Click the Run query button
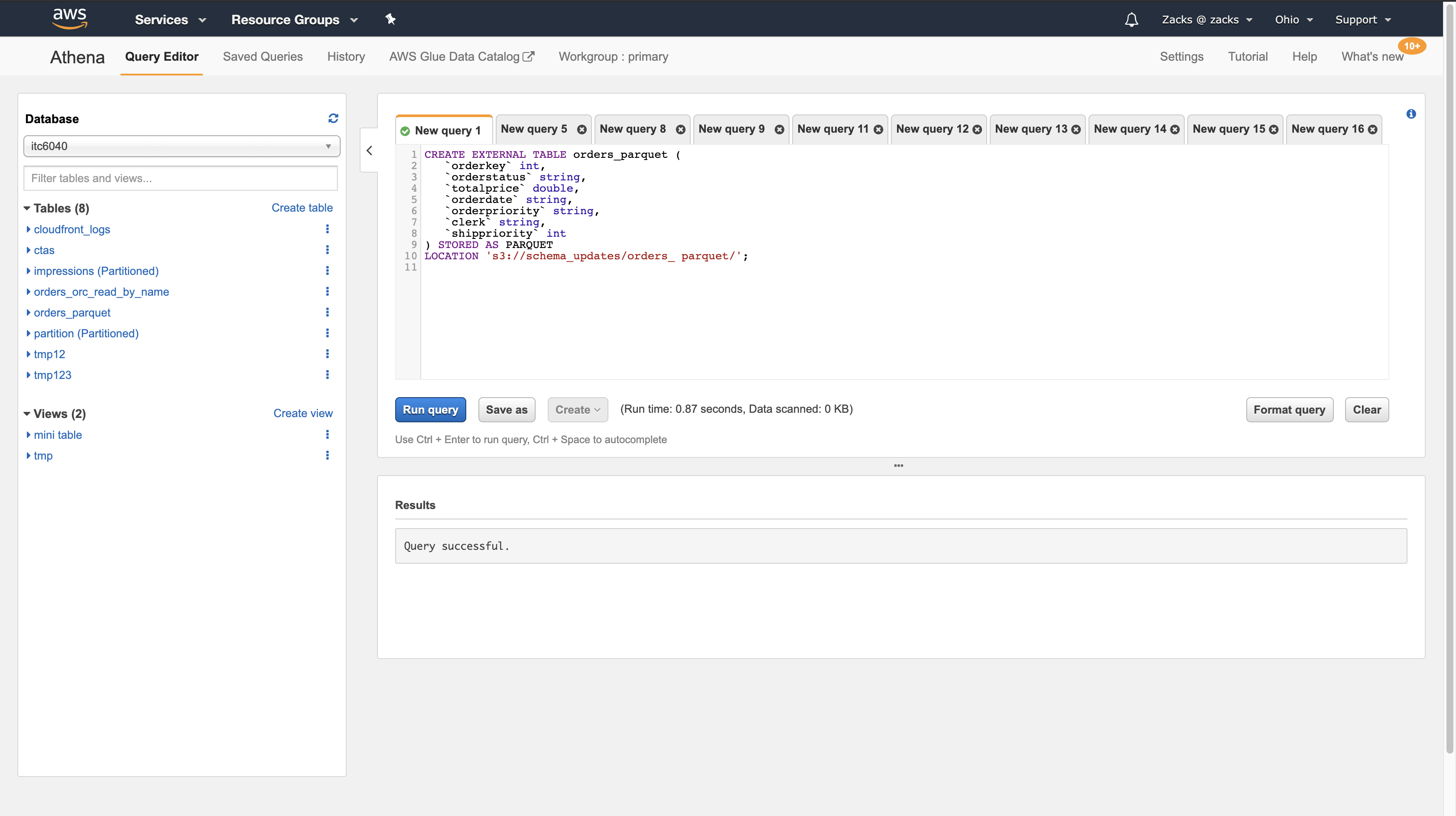This screenshot has height=816, width=1456. [430, 409]
